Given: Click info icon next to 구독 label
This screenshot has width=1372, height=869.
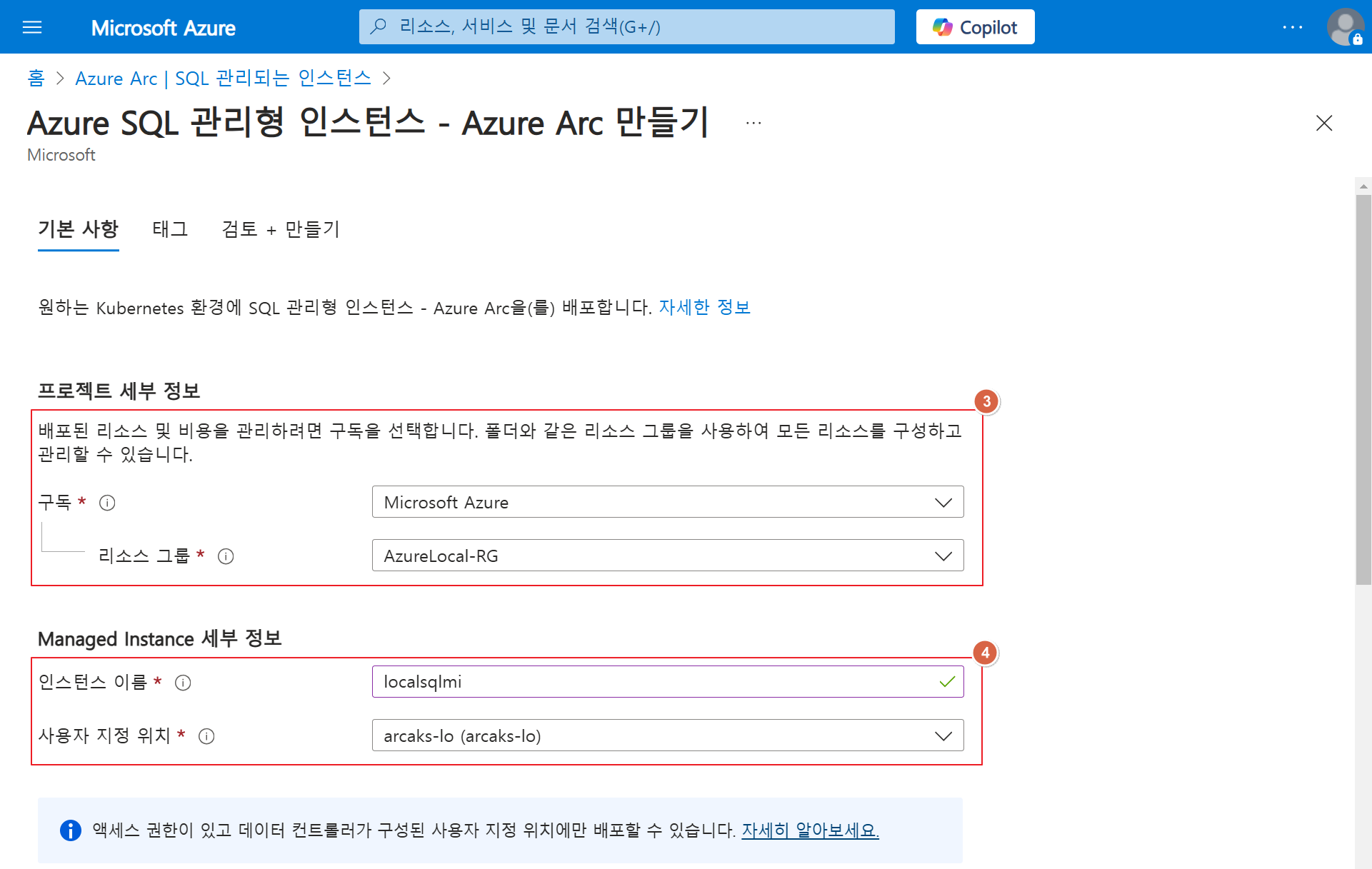Looking at the screenshot, I should point(107,503).
